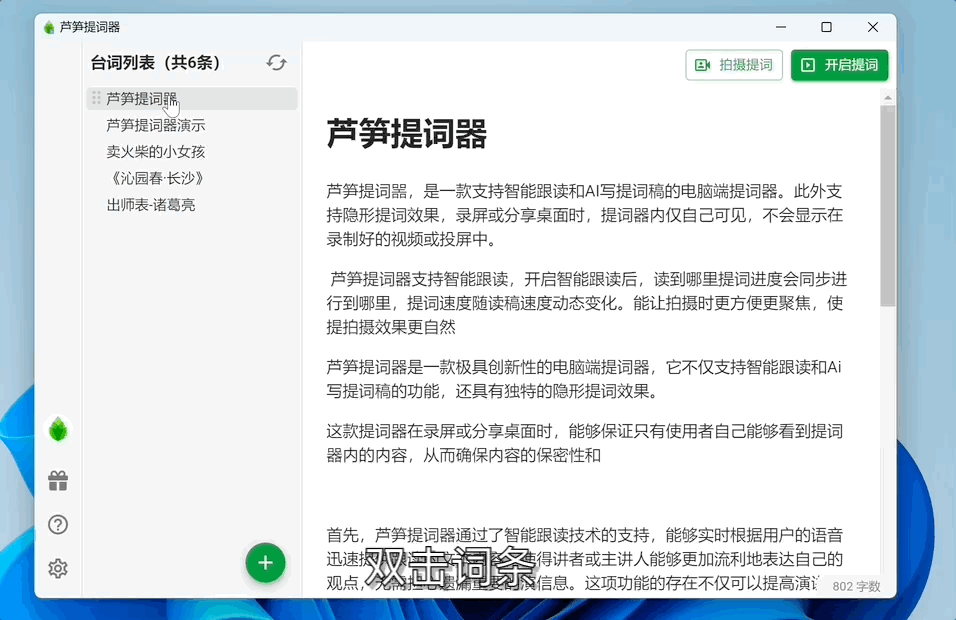The width and height of the screenshot is (956, 620).
Task: Close the 芦笋提词器 window
Action: click(873, 27)
